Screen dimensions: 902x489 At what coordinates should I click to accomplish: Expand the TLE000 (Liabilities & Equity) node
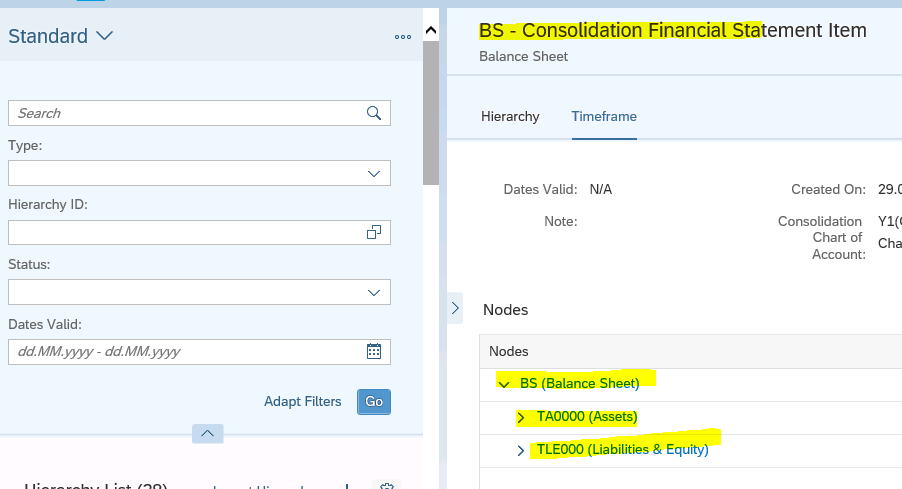click(521, 450)
